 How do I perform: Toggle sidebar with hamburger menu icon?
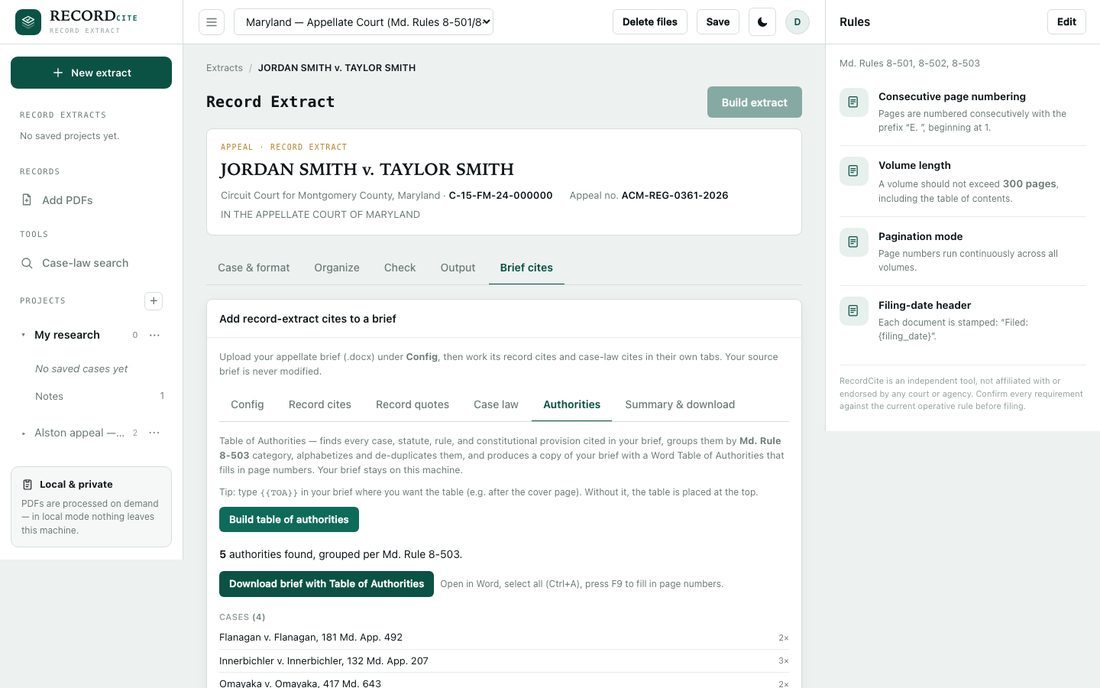point(211,22)
